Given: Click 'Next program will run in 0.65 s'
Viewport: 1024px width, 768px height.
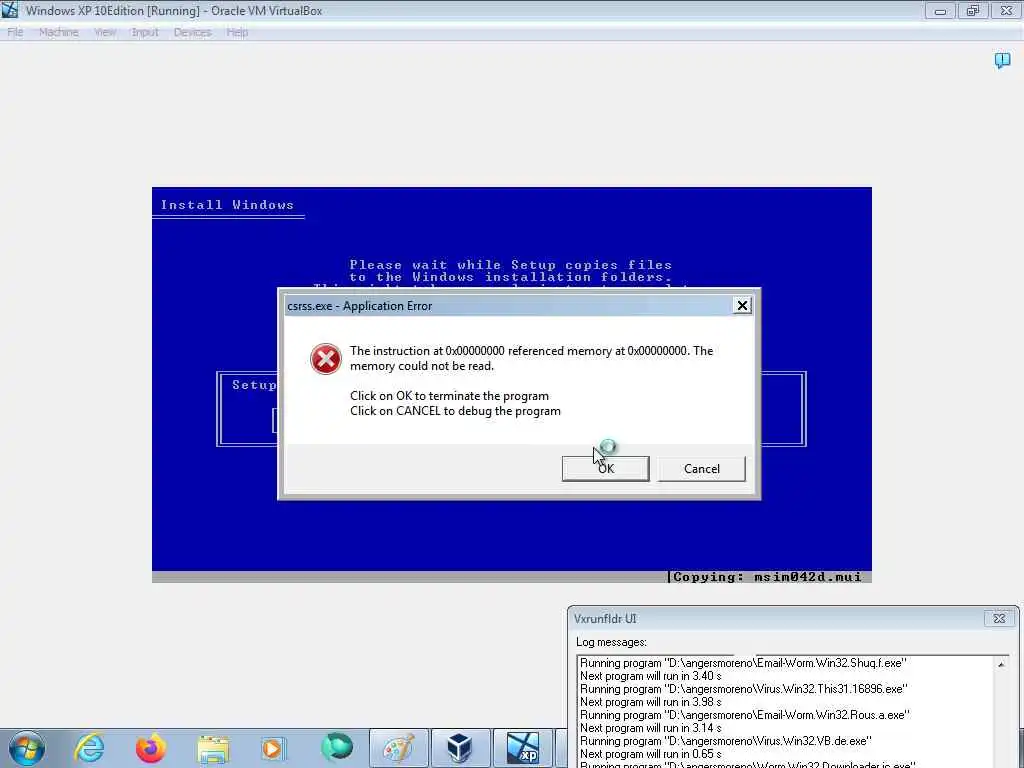Looking at the screenshot, I should point(651,754).
